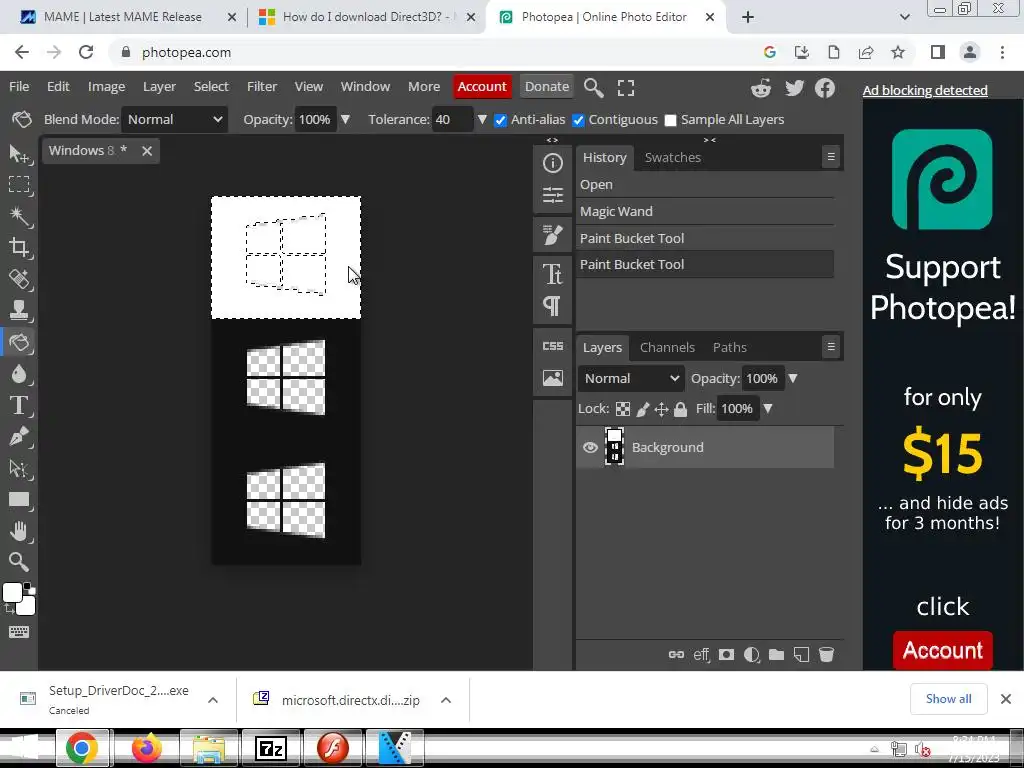Open Photopea Reddit page icon

click(x=761, y=88)
